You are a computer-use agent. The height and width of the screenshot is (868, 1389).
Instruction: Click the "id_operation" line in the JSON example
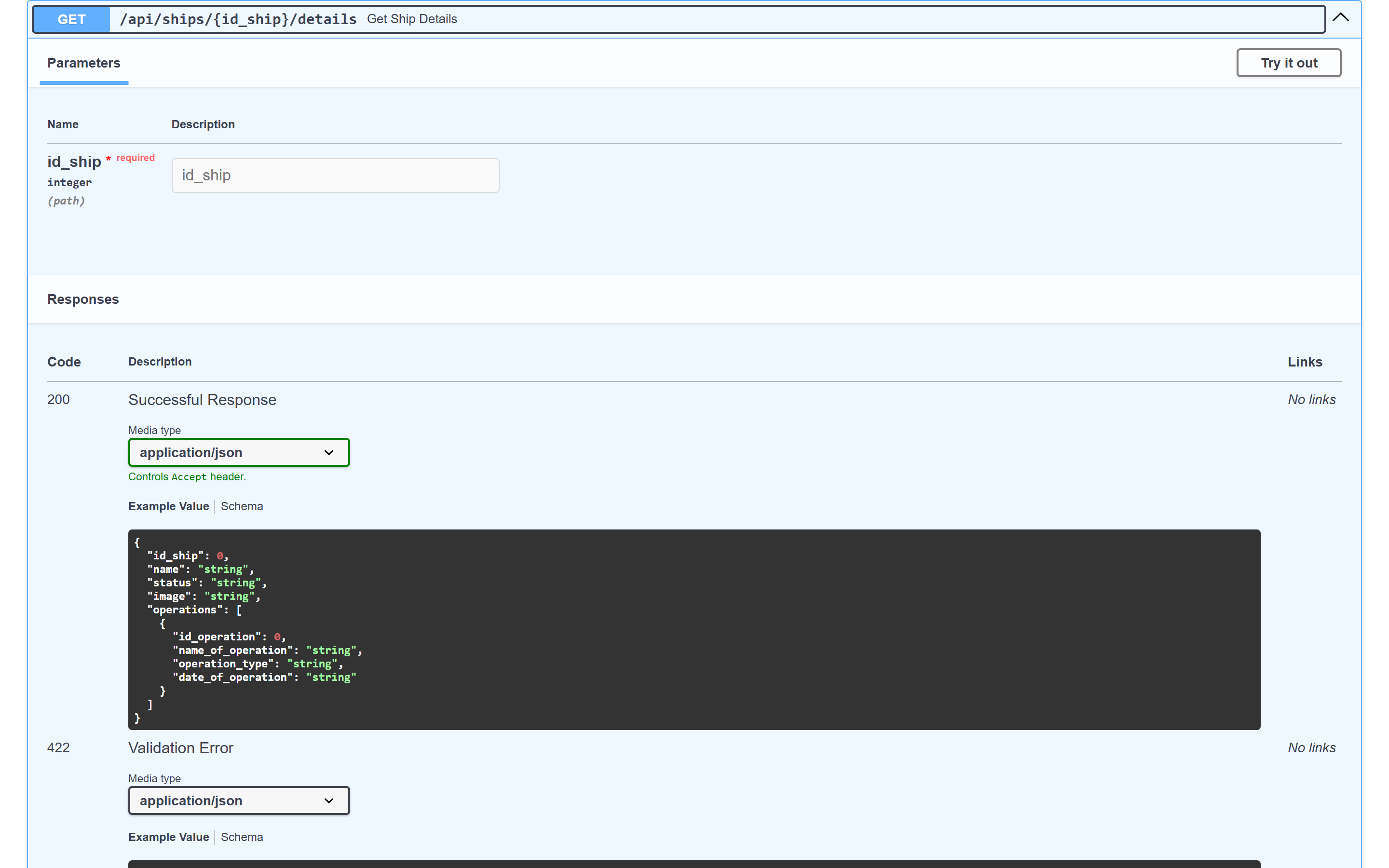[229, 637]
